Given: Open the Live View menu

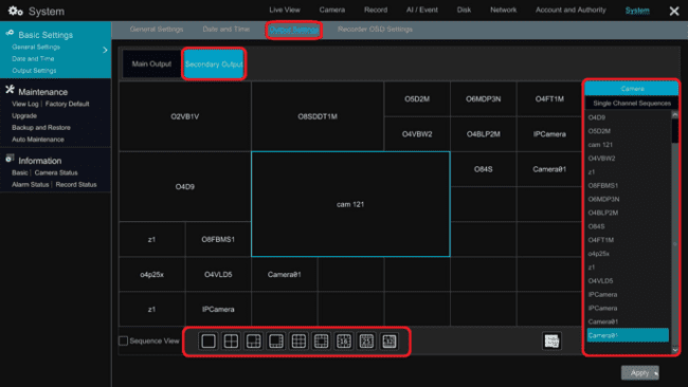Looking at the screenshot, I should click(284, 10).
